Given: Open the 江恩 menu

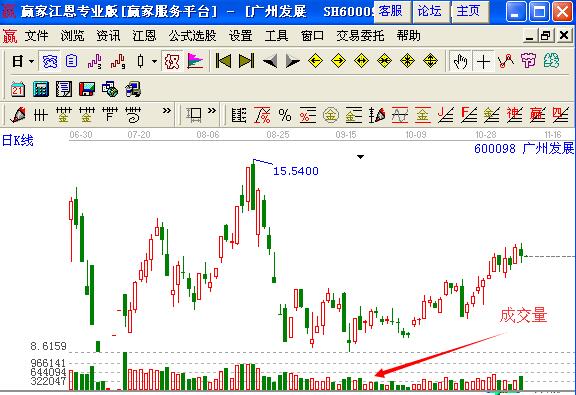Looking at the screenshot, I should [x=144, y=36].
